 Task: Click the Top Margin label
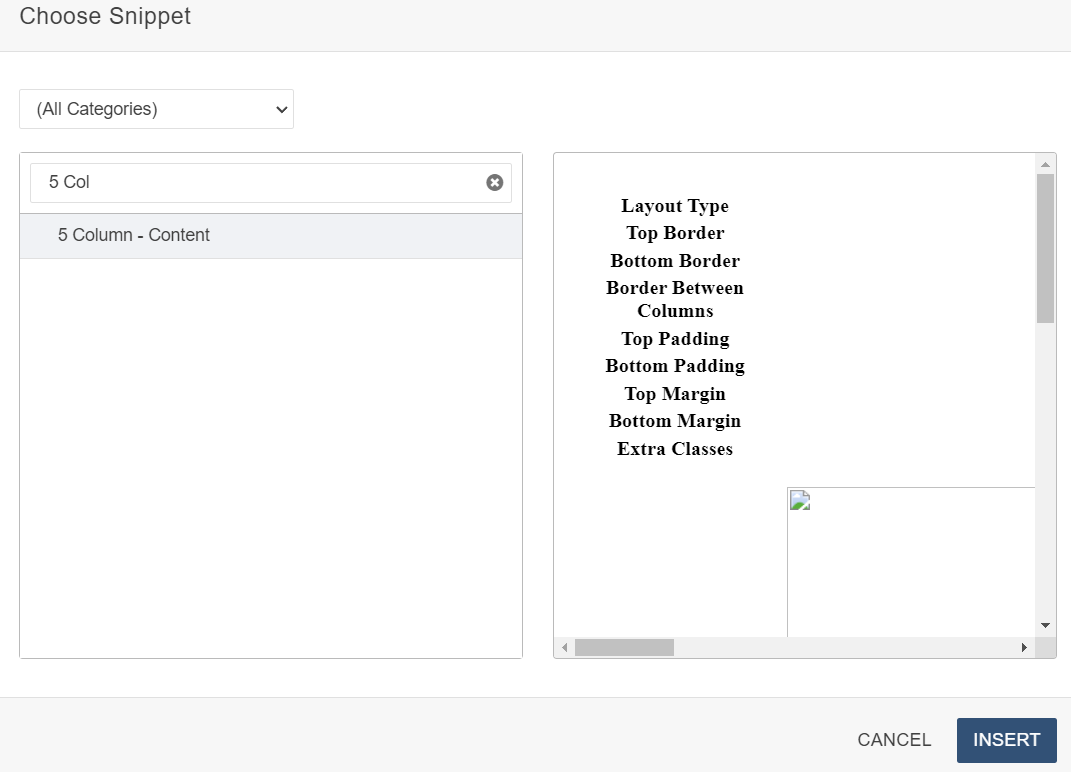(x=675, y=394)
